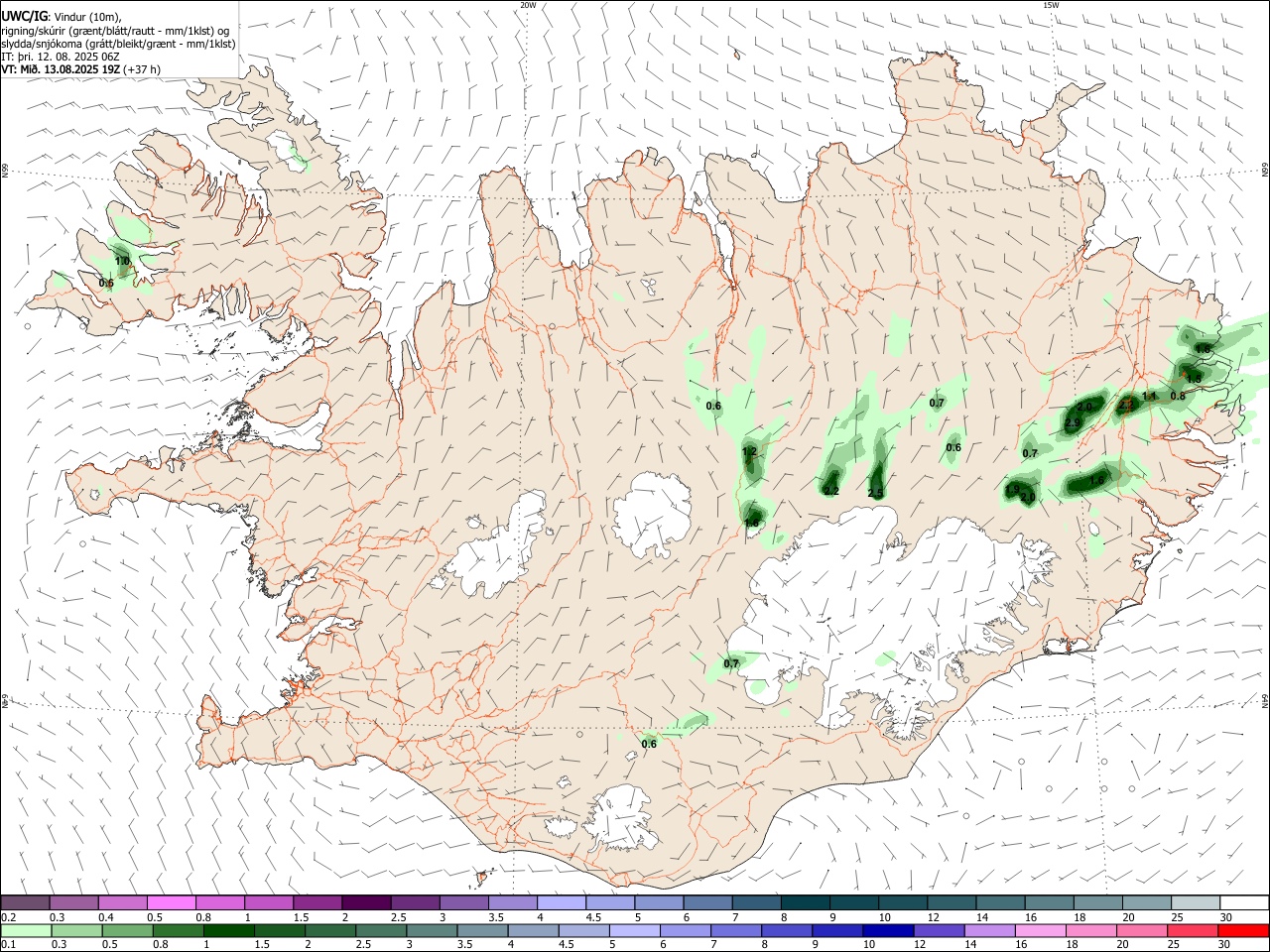Click the '2.5' precipitation value label
The image size is (1270, 952).
point(875,493)
